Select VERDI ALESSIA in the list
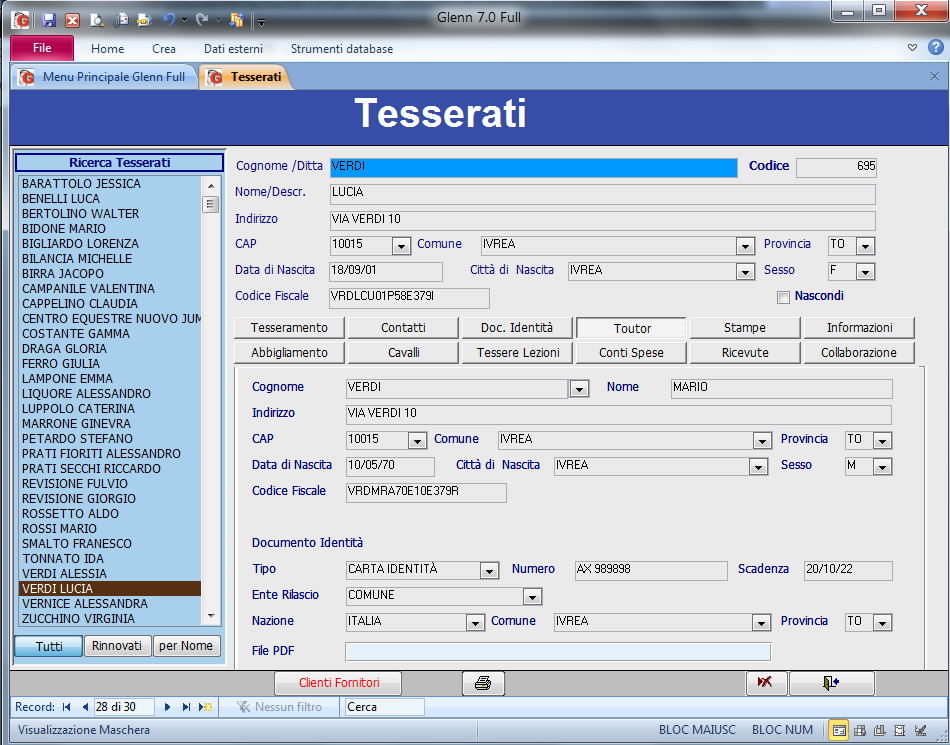The height and width of the screenshot is (745, 950). (x=110, y=574)
